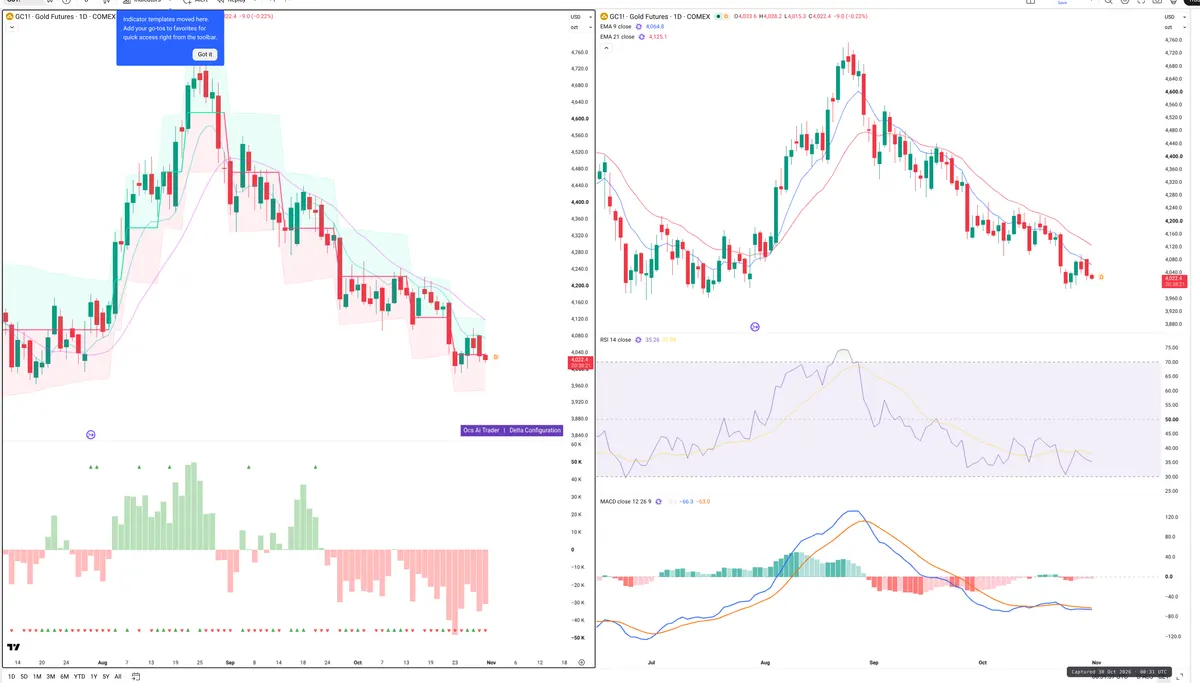The width and height of the screenshot is (1200, 683).
Task: Click the RSI 14 close settings icon
Action: tap(638, 340)
